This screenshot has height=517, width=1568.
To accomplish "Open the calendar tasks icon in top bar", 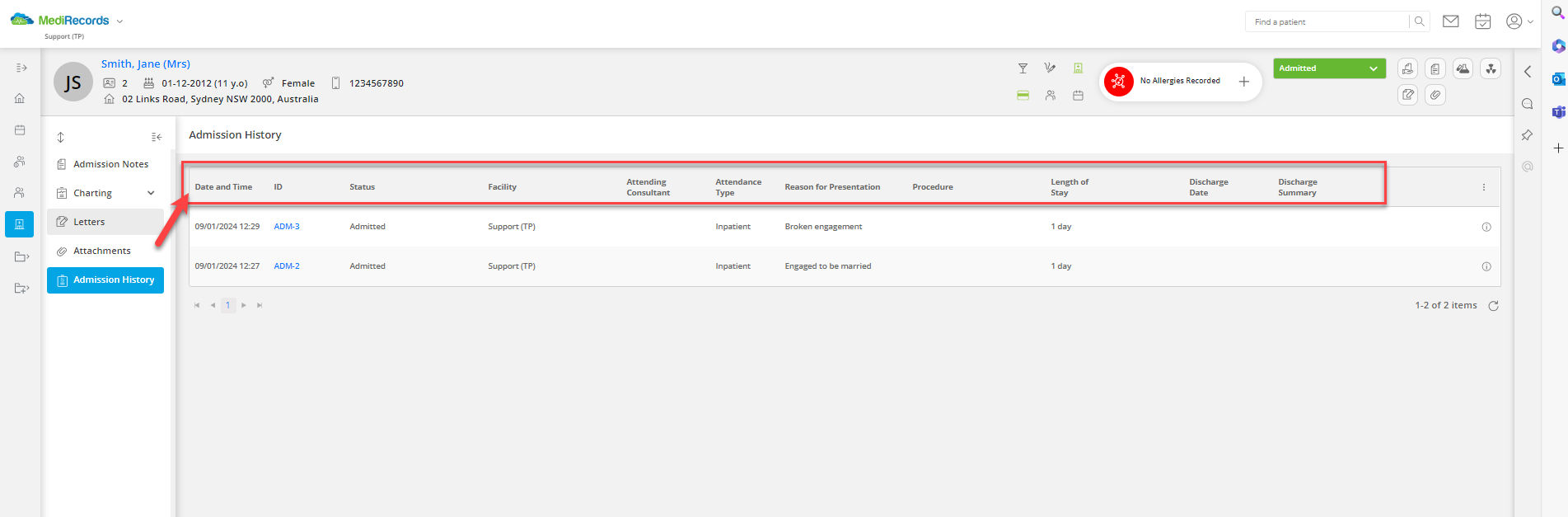I will click(1482, 21).
